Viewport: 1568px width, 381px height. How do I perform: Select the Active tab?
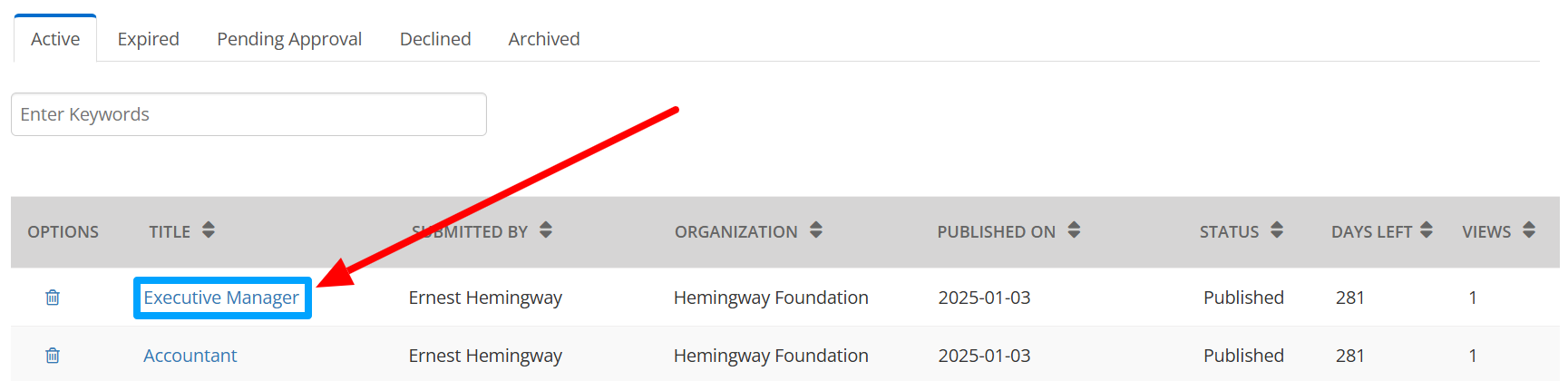pos(55,39)
